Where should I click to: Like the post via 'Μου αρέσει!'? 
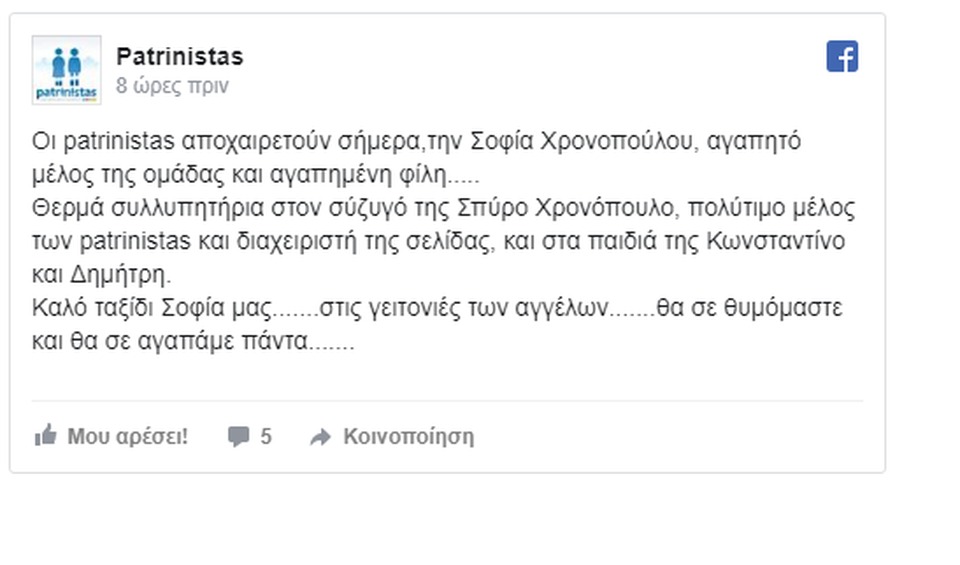pos(127,436)
